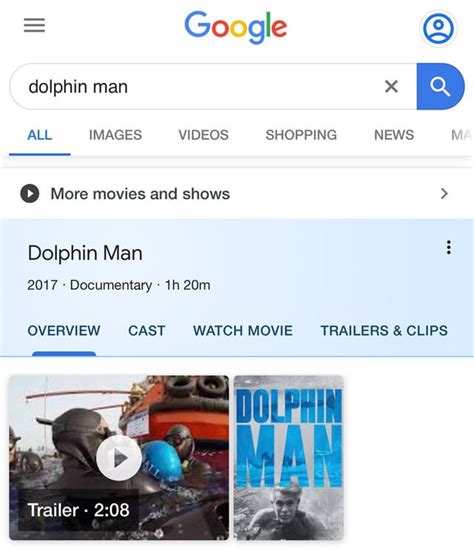474x551 pixels.
Task: Clear the search text with the X icon
Action: tap(391, 86)
